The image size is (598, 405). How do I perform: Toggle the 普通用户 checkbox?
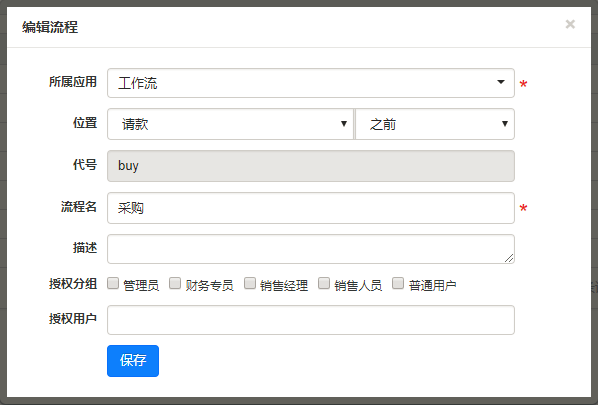point(398,283)
